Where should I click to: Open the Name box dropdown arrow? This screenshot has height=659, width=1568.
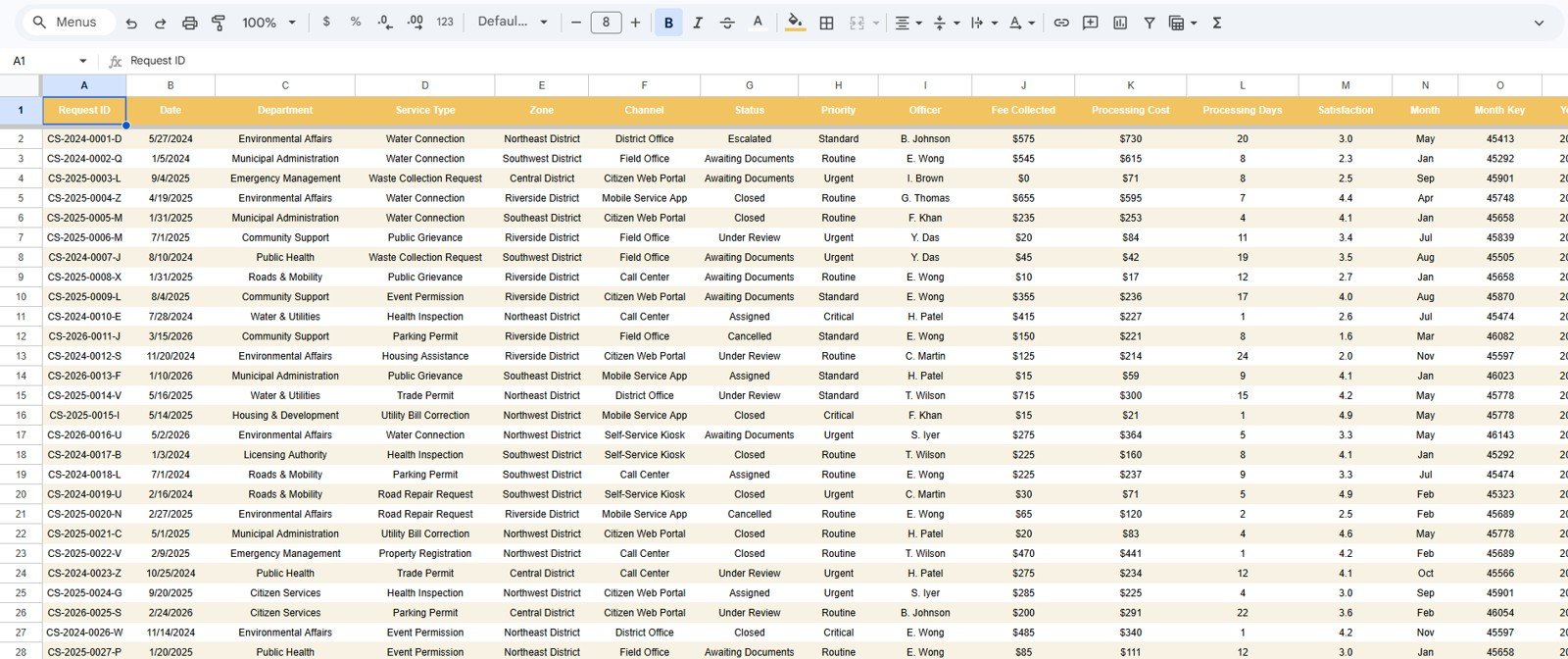tap(82, 61)
